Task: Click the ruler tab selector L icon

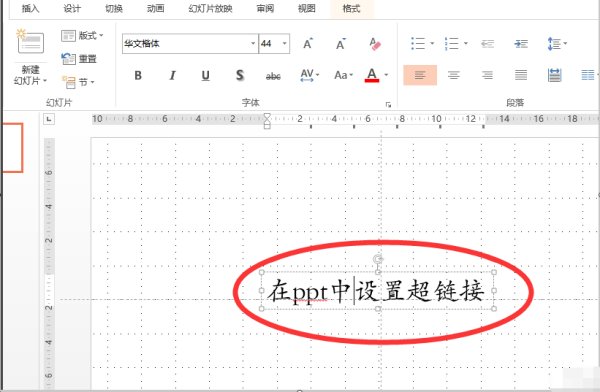Action: (49, 119)
